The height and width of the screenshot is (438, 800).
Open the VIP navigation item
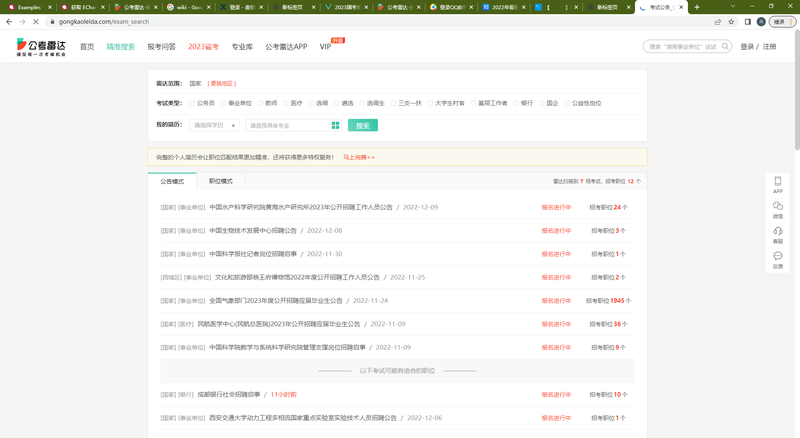pos(326,46)
